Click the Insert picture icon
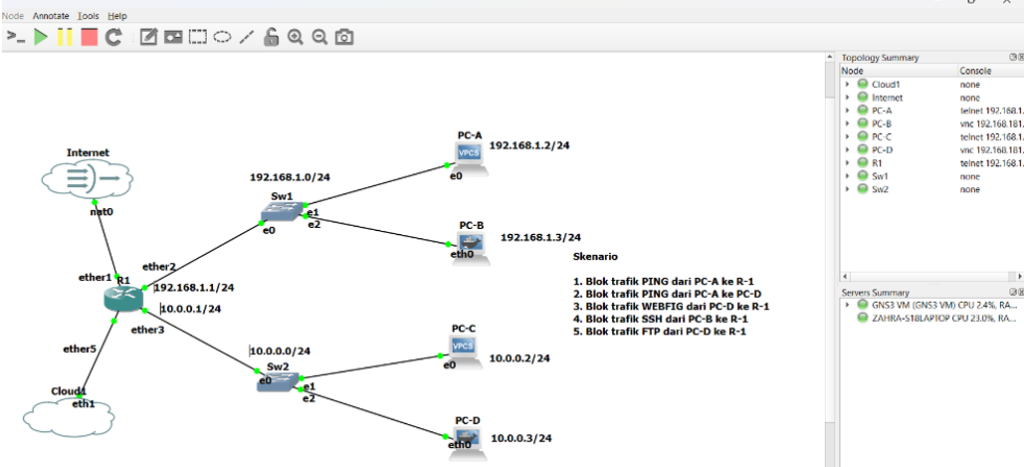This screenshot has width=1024, height=467. (x=173, y=38)
